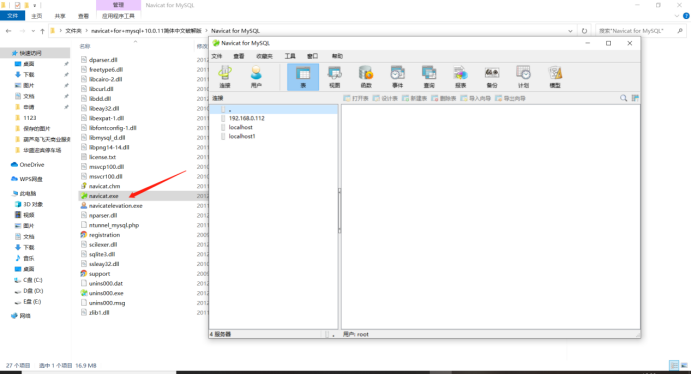692x374 pixels.
Task: Click 新建表 (New Table) in object toolbar
Action: 414,98
